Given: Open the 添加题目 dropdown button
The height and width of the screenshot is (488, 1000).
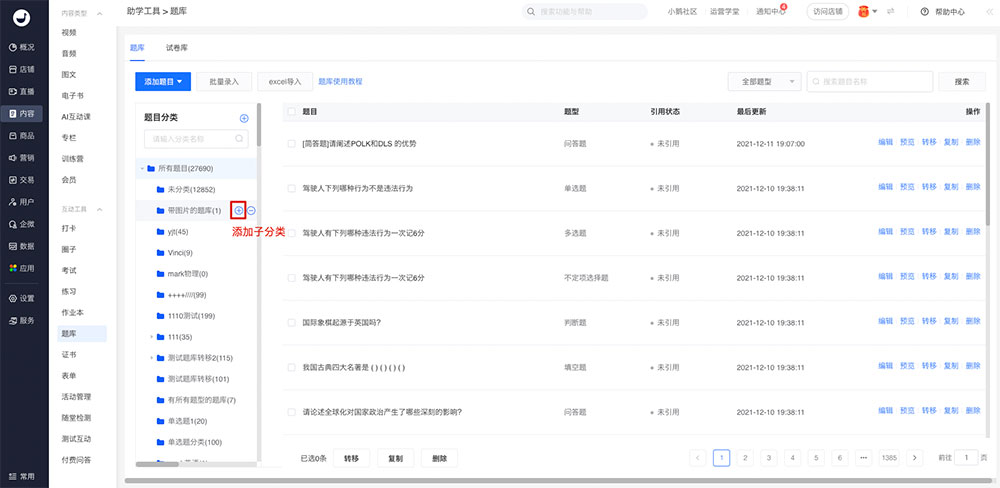Looking at the screenshot, I should (162, 81).
